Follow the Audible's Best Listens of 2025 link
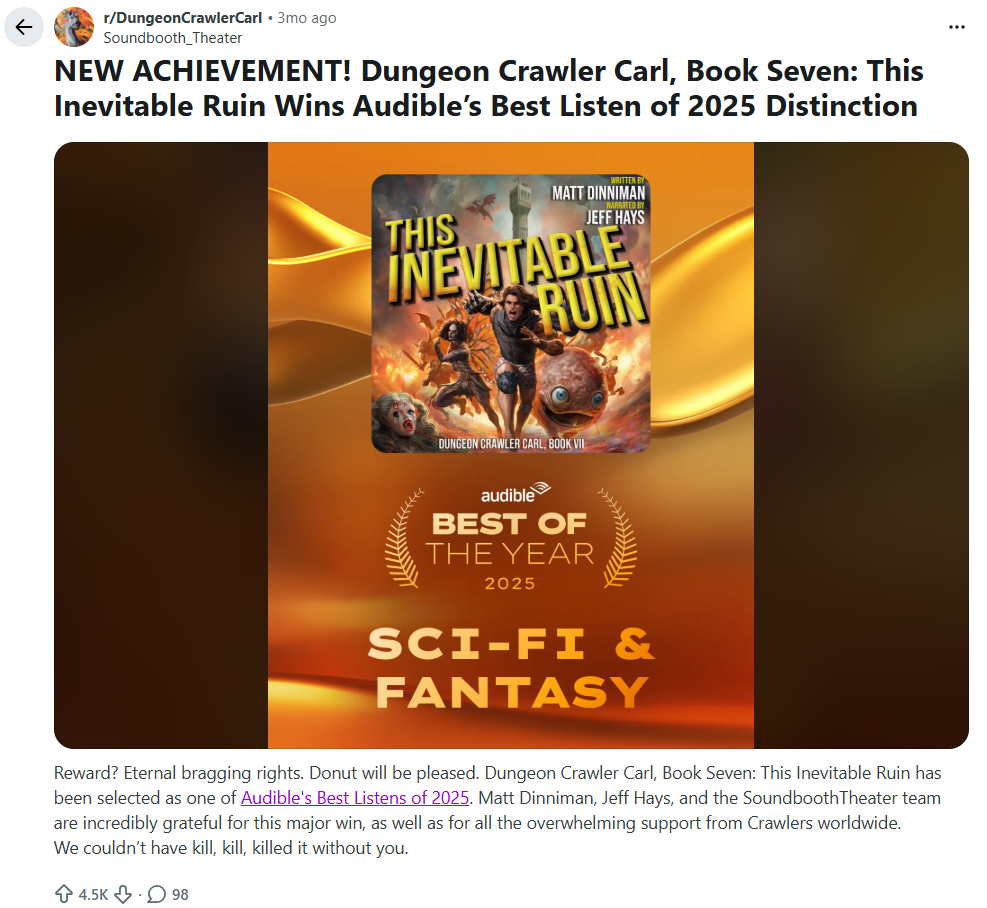 coord(354,797)
